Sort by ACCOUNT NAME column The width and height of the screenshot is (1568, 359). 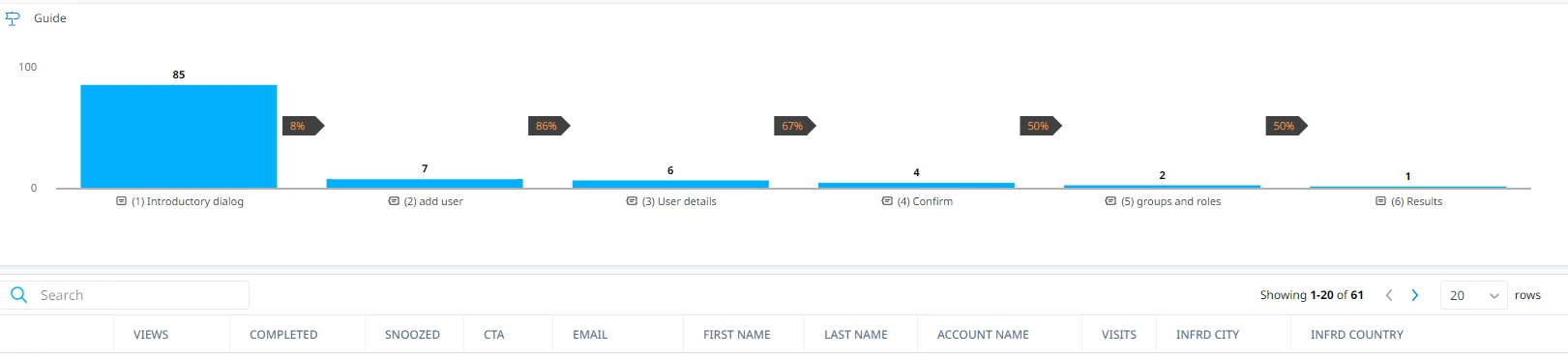(x=983, y=335)
